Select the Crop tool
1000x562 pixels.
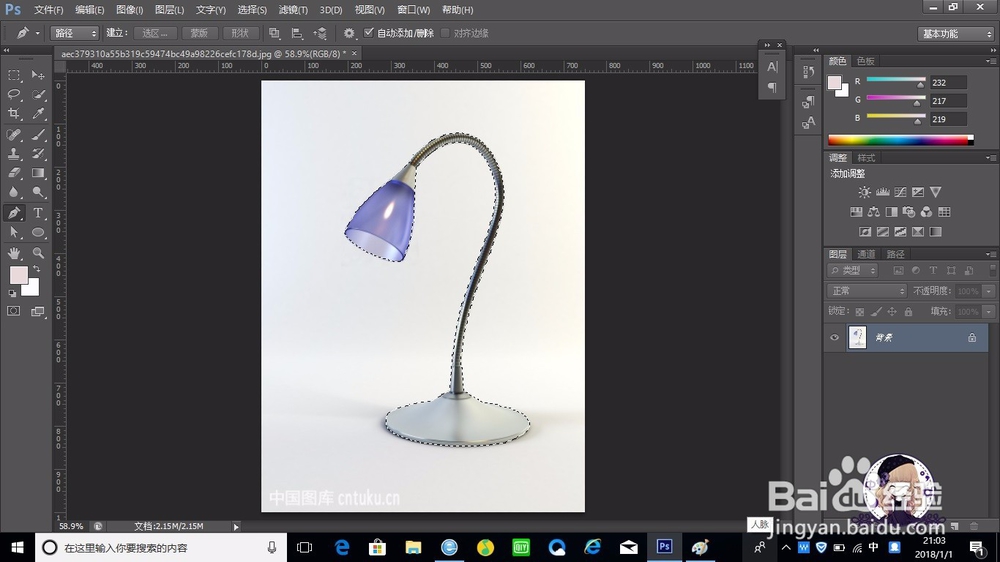click(x=13, y=114)
